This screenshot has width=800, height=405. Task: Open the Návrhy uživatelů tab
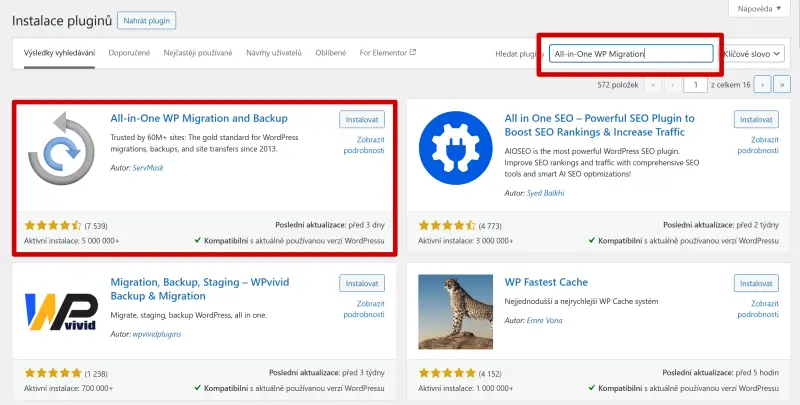(x=274, y=53)
